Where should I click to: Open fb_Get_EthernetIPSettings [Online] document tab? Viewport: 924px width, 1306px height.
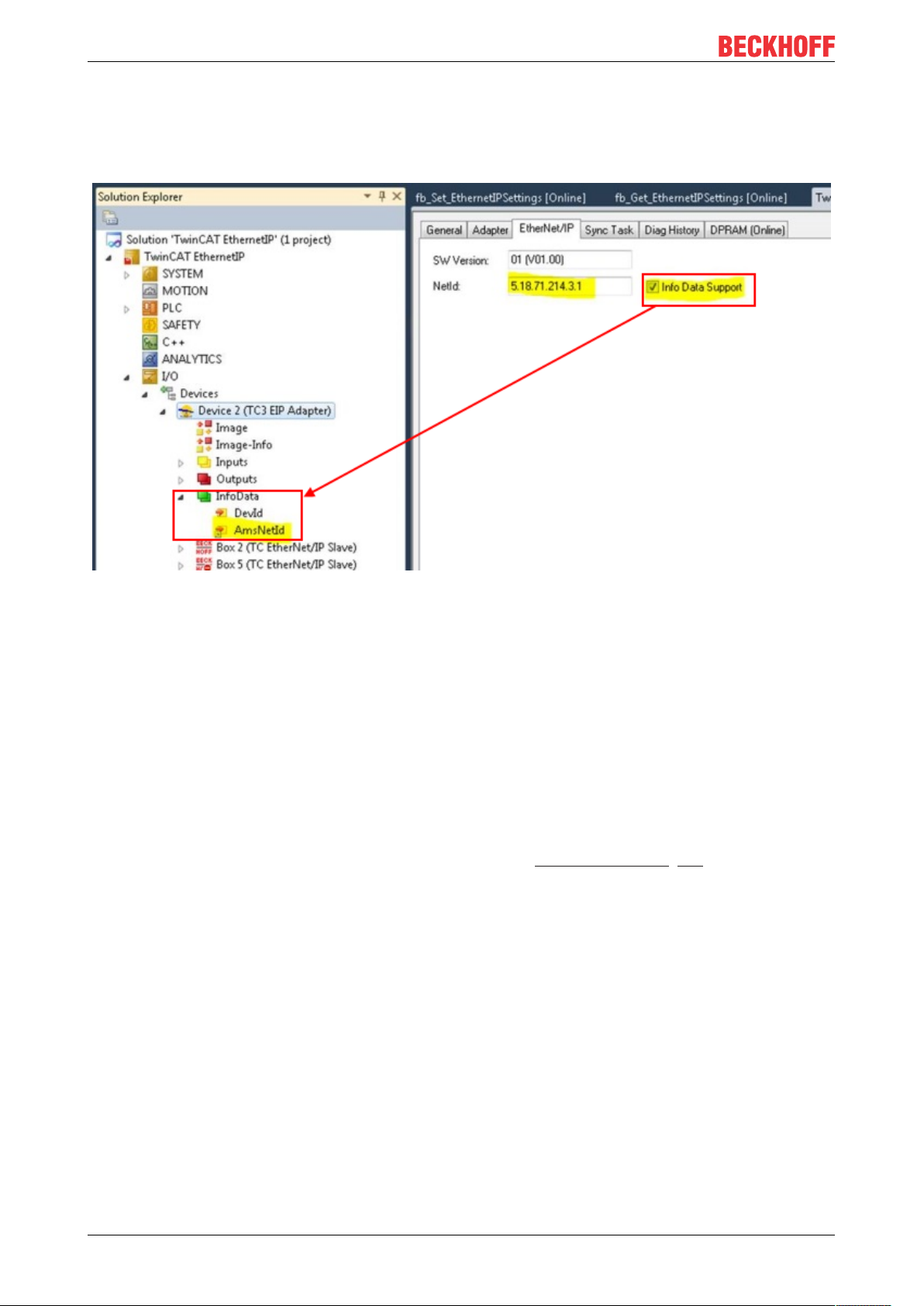(701, 198)
